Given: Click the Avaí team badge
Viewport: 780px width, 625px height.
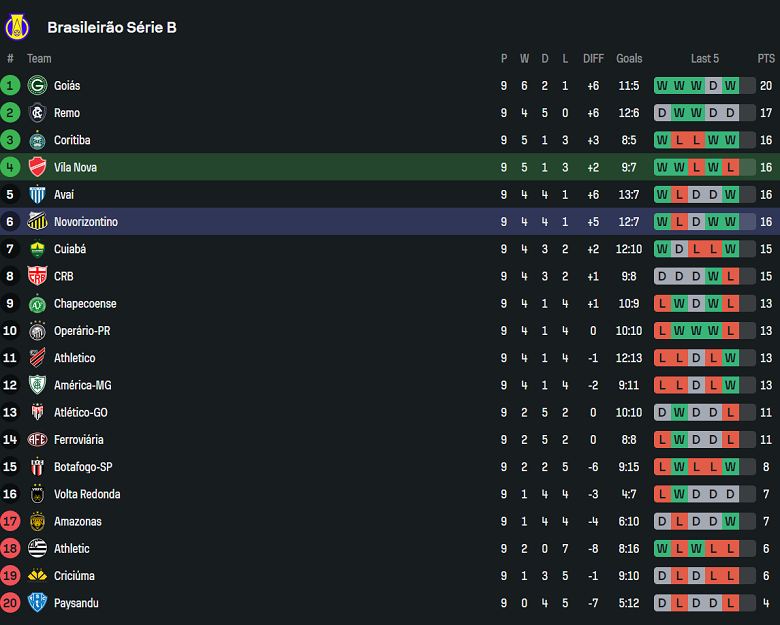Looking at the screenshot, I should pos(38,194).
